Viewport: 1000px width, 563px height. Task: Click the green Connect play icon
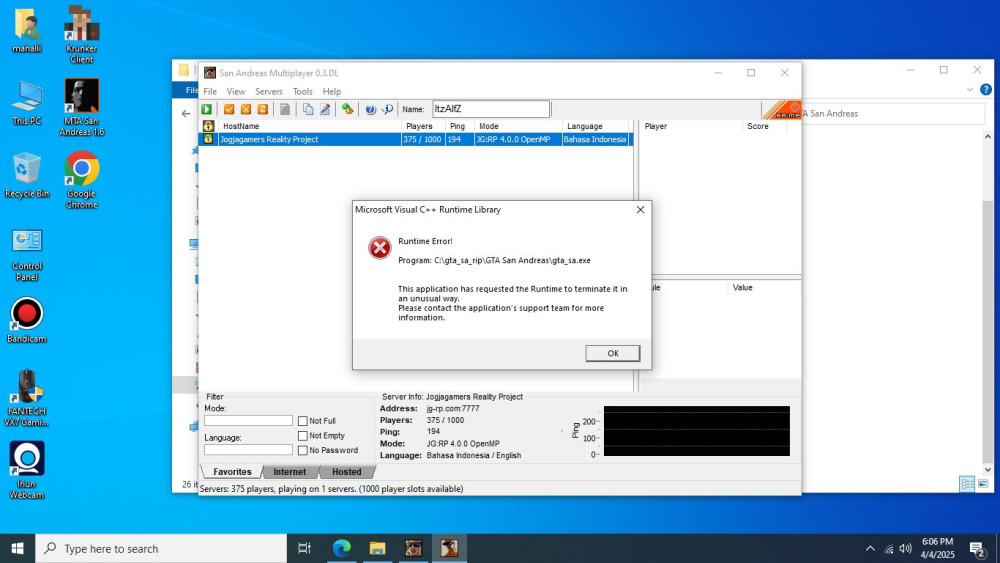point(207,109)
